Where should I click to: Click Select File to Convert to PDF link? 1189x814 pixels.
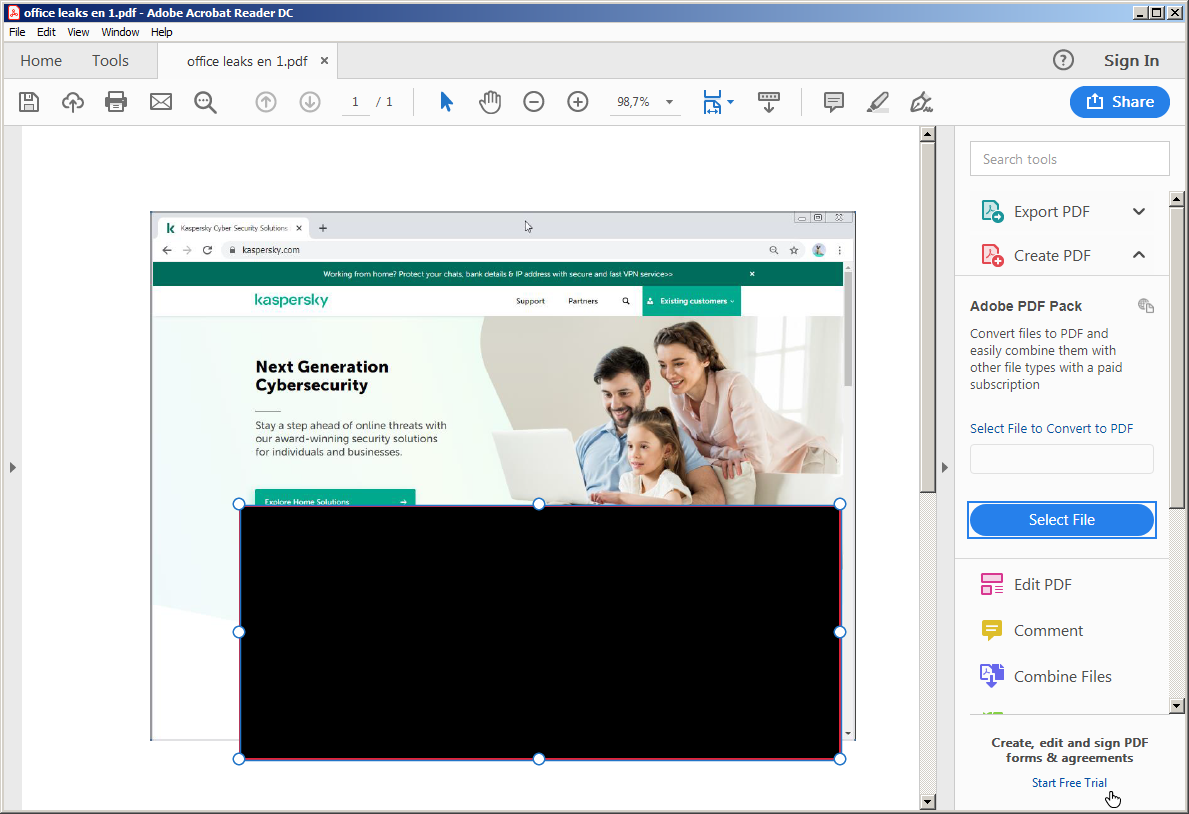coord(1051,429)
